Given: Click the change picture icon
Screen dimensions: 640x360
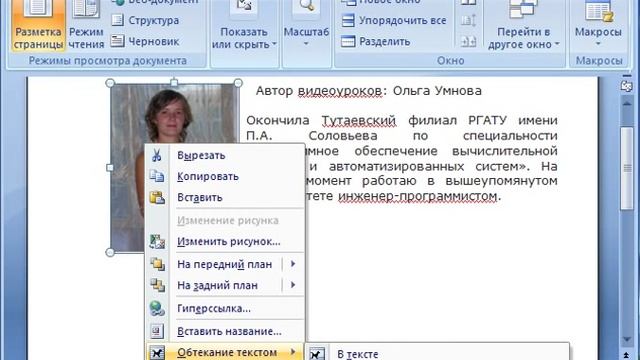Looking at the screenshot, I should pos(157,242).
